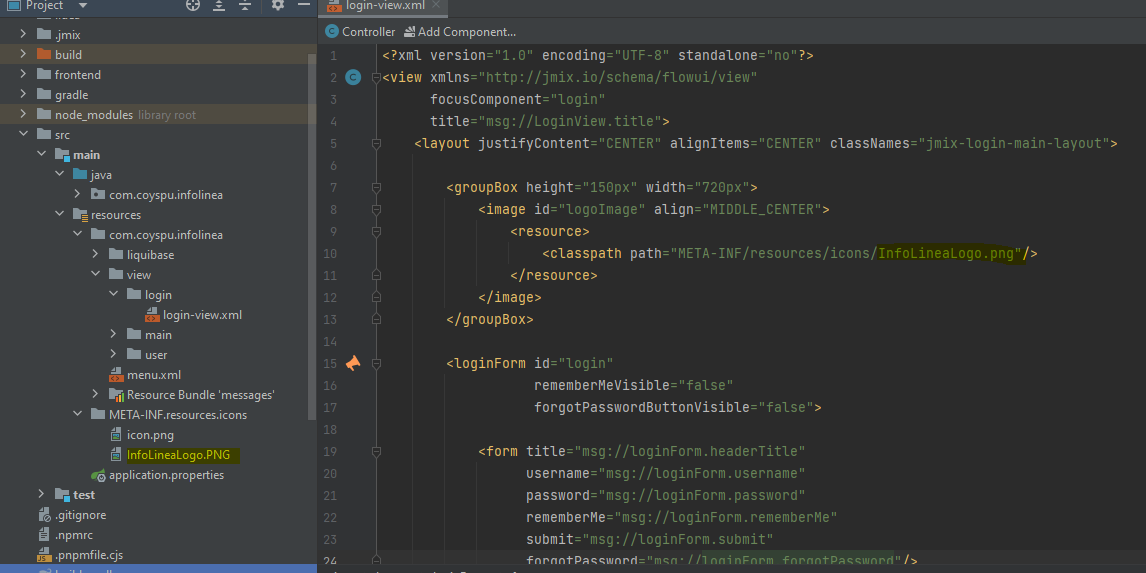Screen dimensions: 1146x573
Task: Collapse the main folder under src
Action: 42,155
